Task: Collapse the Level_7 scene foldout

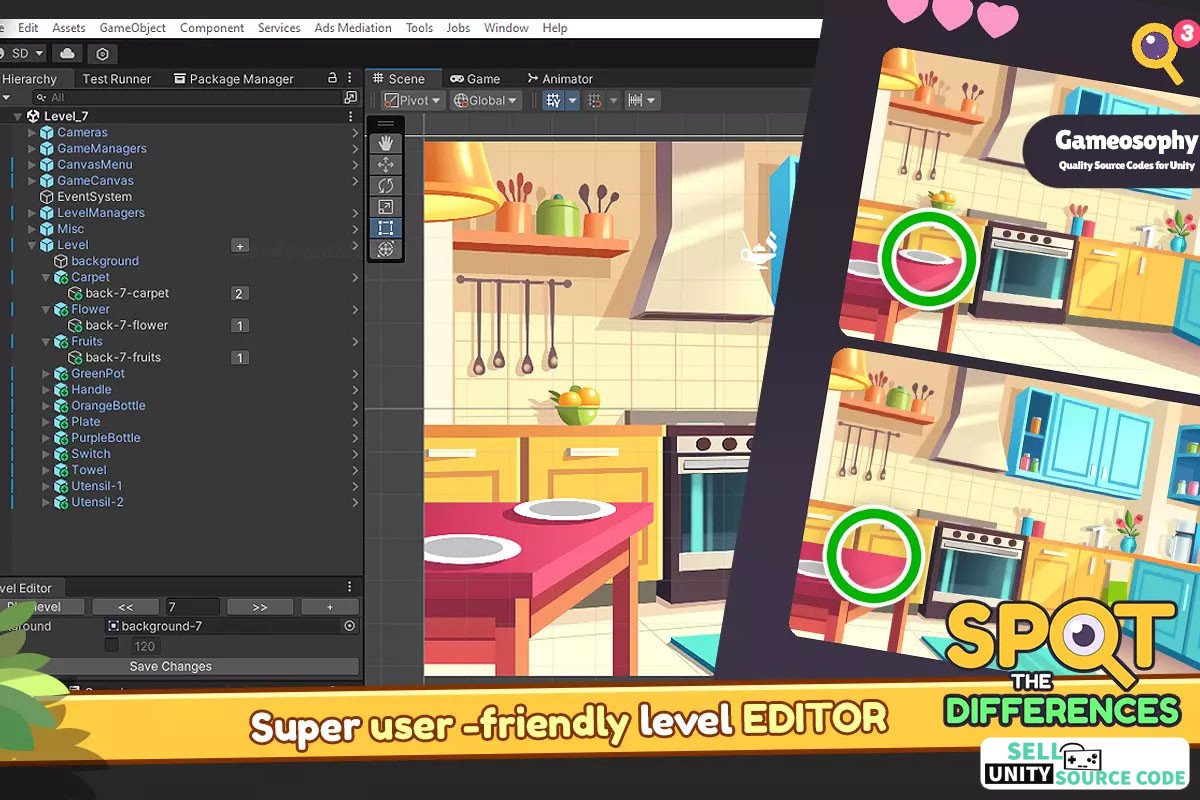Action: click(x=17, y=116)
